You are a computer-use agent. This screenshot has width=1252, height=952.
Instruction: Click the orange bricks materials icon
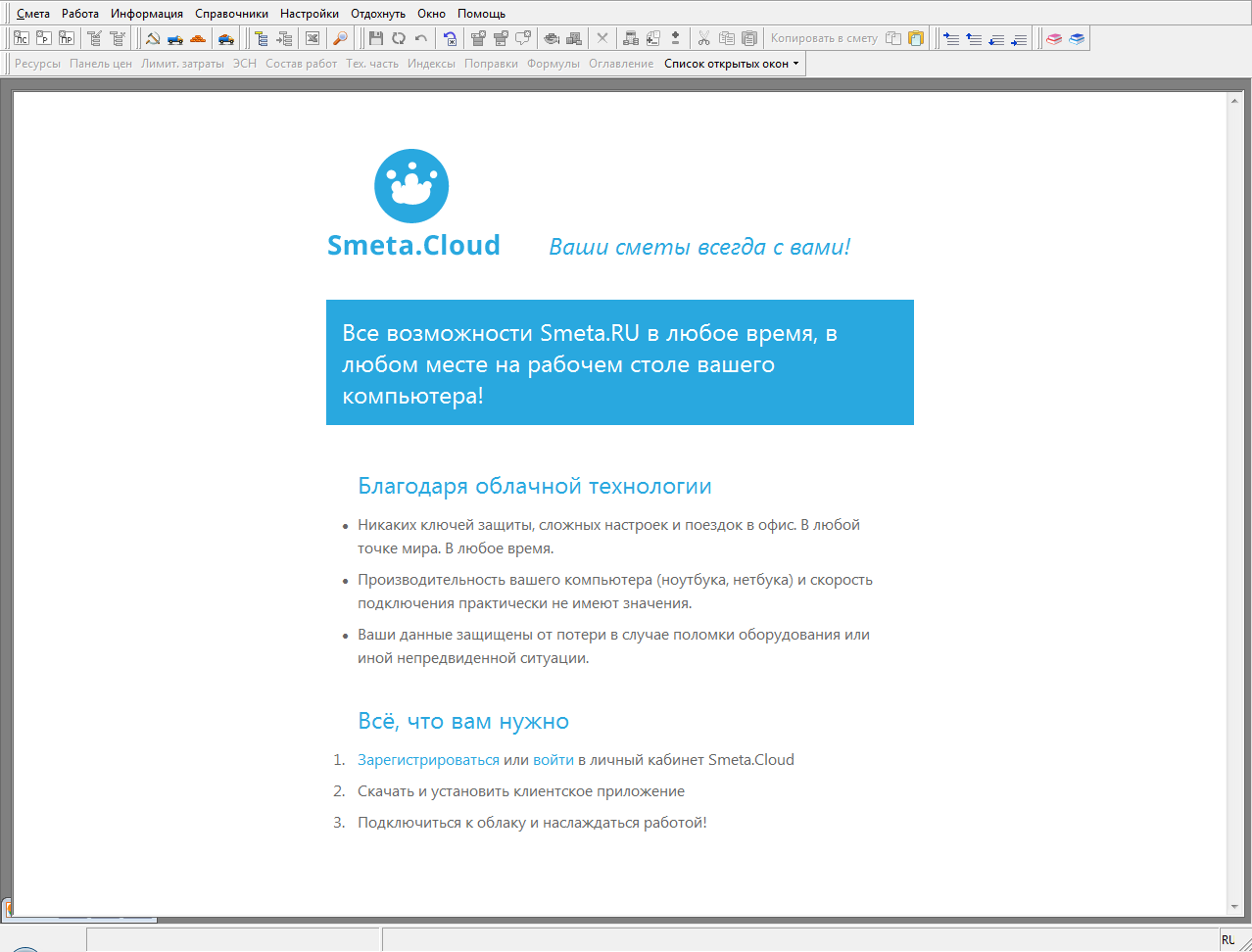(x=198, y=38)
